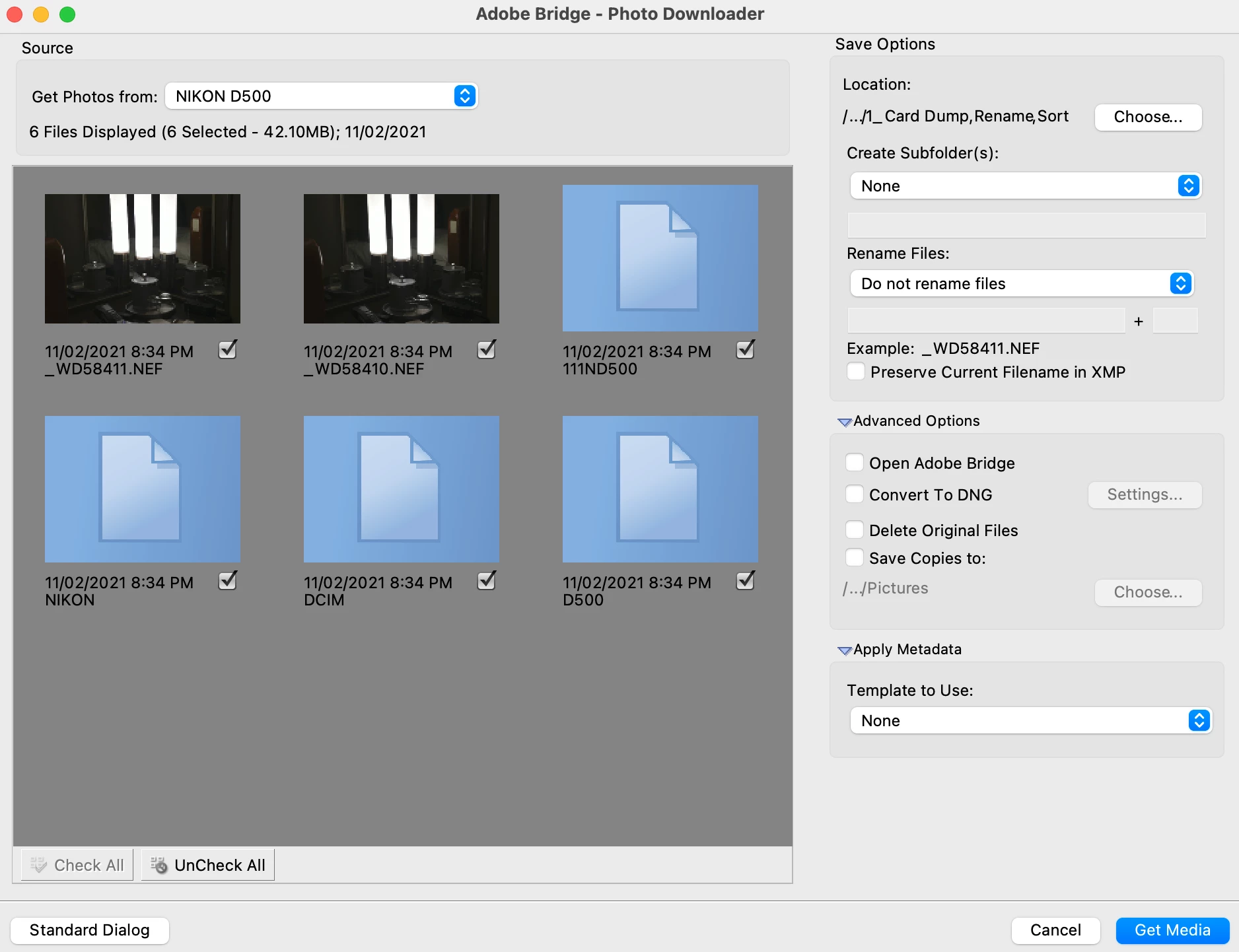Image resolution: width=1239 pixels, height=952 pixels.
Task: Uncheck the NIKON item checkbox
Action: [228, 580]
